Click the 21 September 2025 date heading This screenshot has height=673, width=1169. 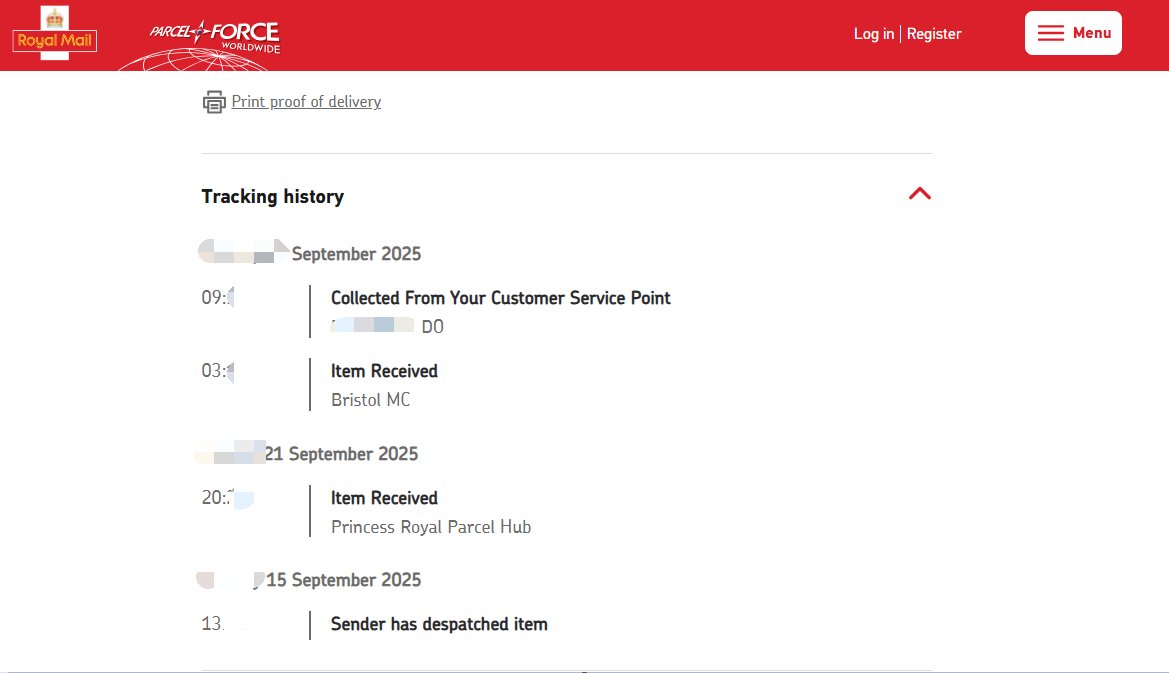tap(340, 454)
